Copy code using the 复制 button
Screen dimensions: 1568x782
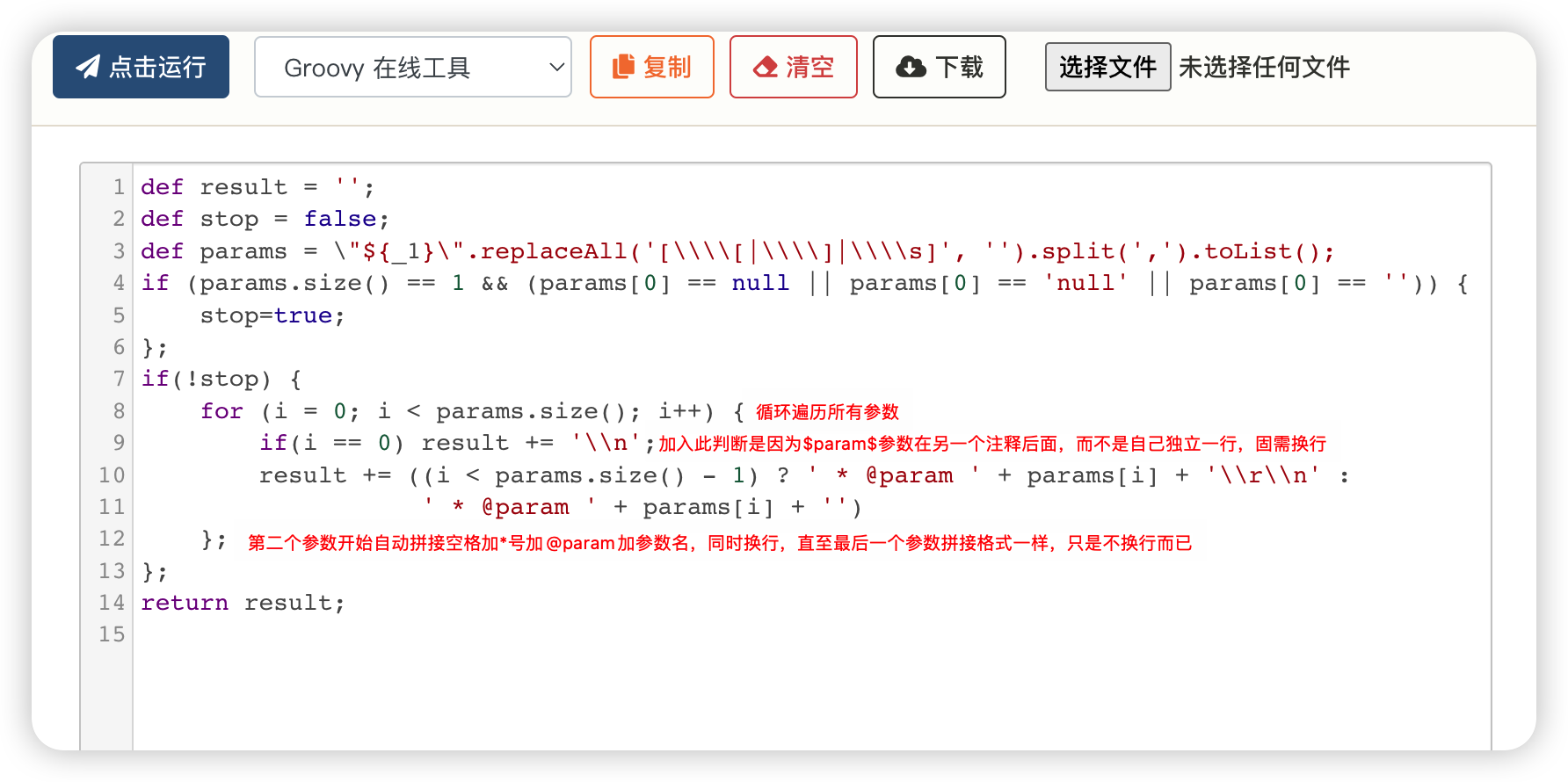coord(652,67)
